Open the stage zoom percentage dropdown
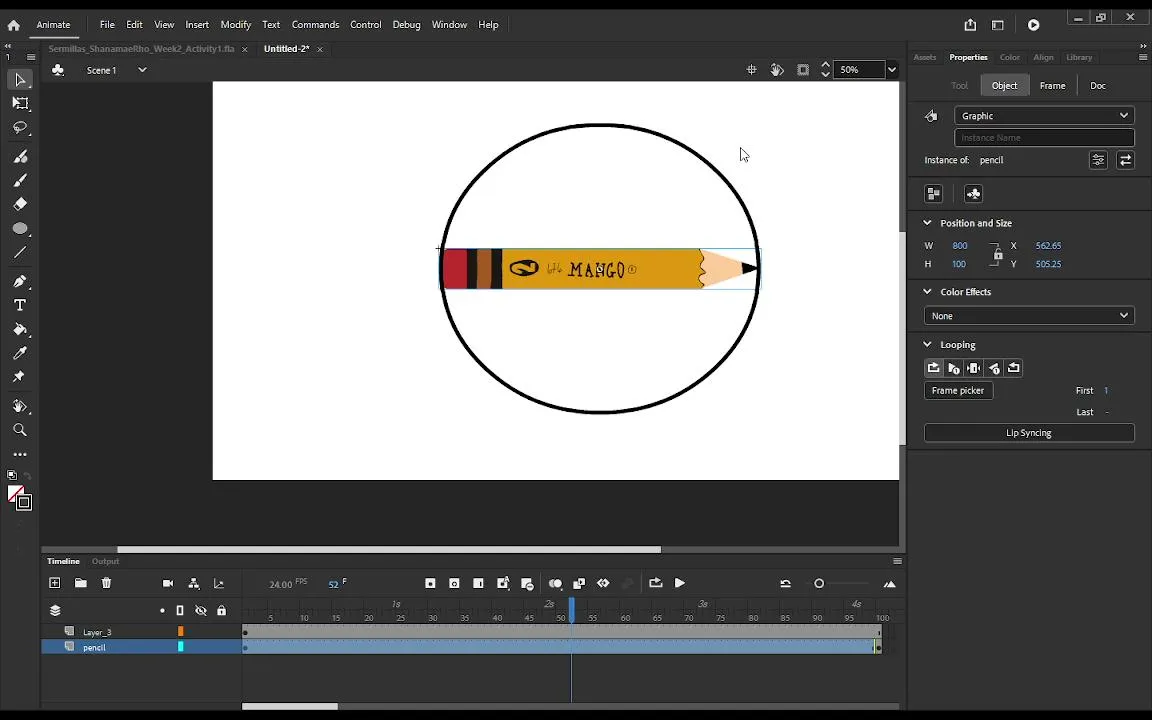 pyautogui.click(x=891, y=70)
